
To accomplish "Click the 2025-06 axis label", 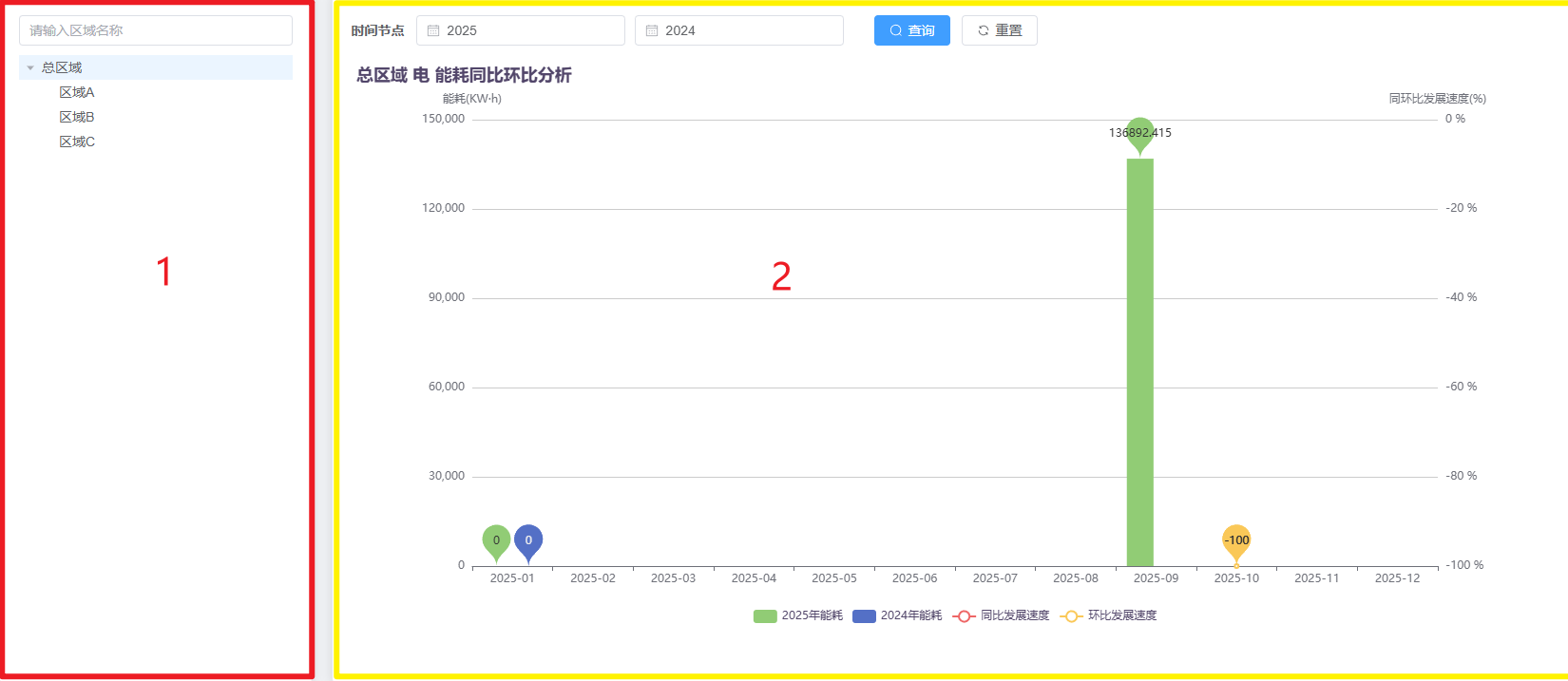I will click(914, 577).
